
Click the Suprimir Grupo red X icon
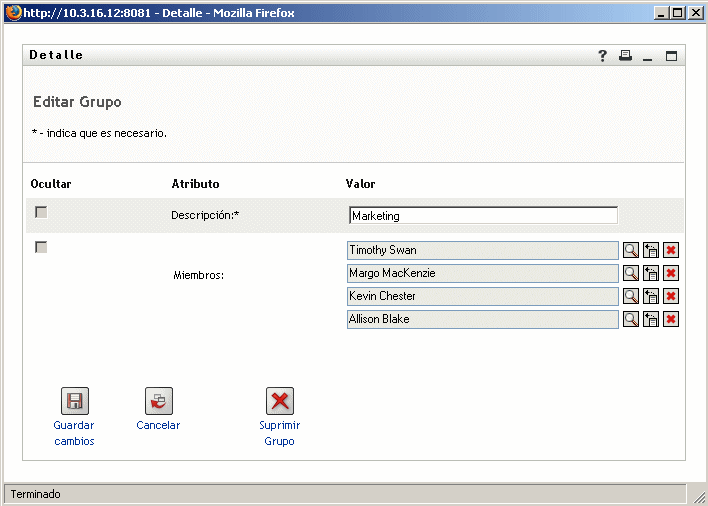click(280, 401)
